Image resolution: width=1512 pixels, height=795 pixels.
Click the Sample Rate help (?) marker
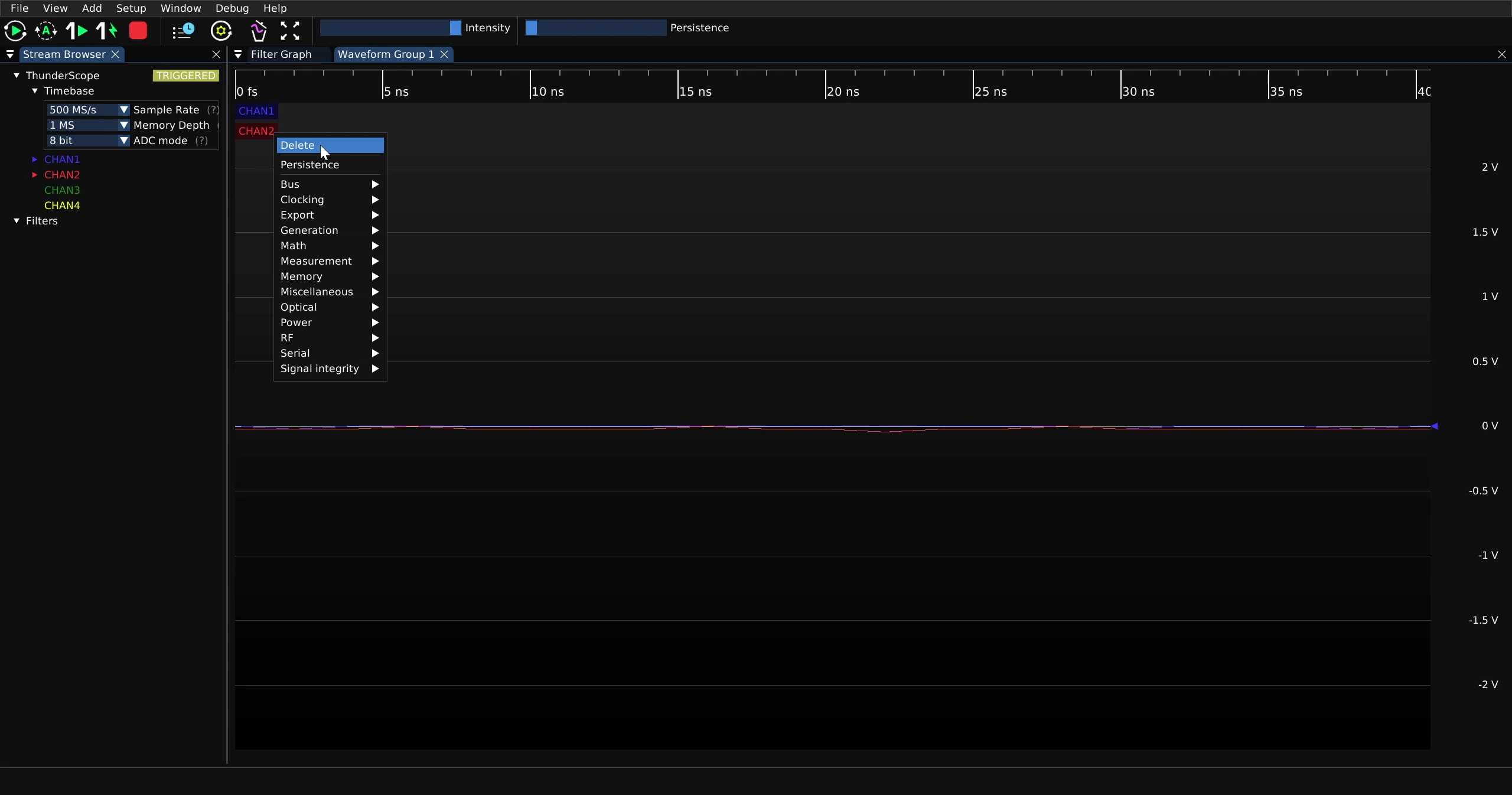tap(213, 110)
